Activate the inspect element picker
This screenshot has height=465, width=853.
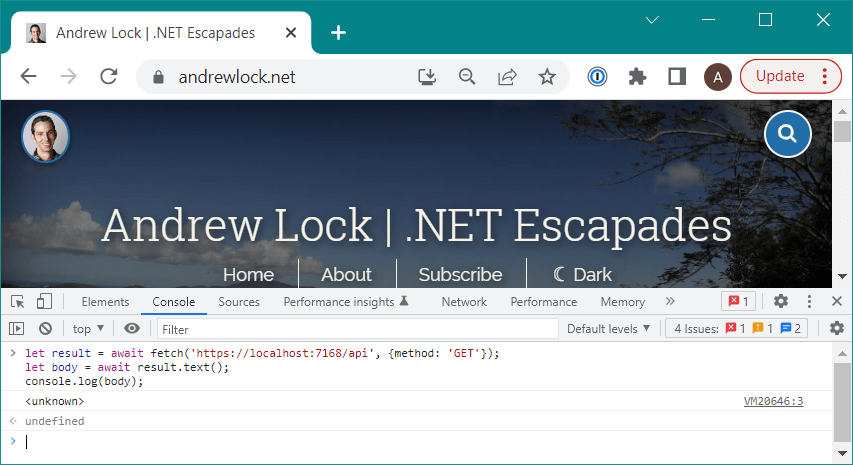coord(17,301)
